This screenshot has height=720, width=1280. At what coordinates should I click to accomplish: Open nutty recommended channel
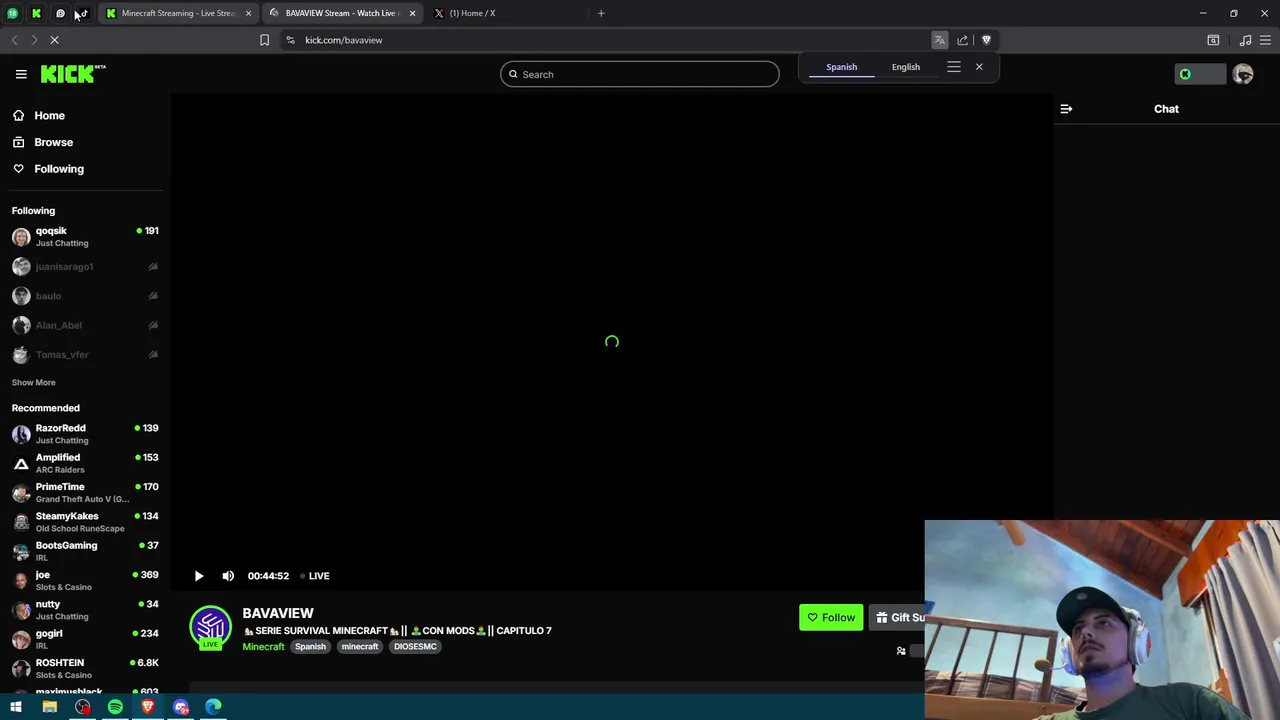click(x=85, y=610)
